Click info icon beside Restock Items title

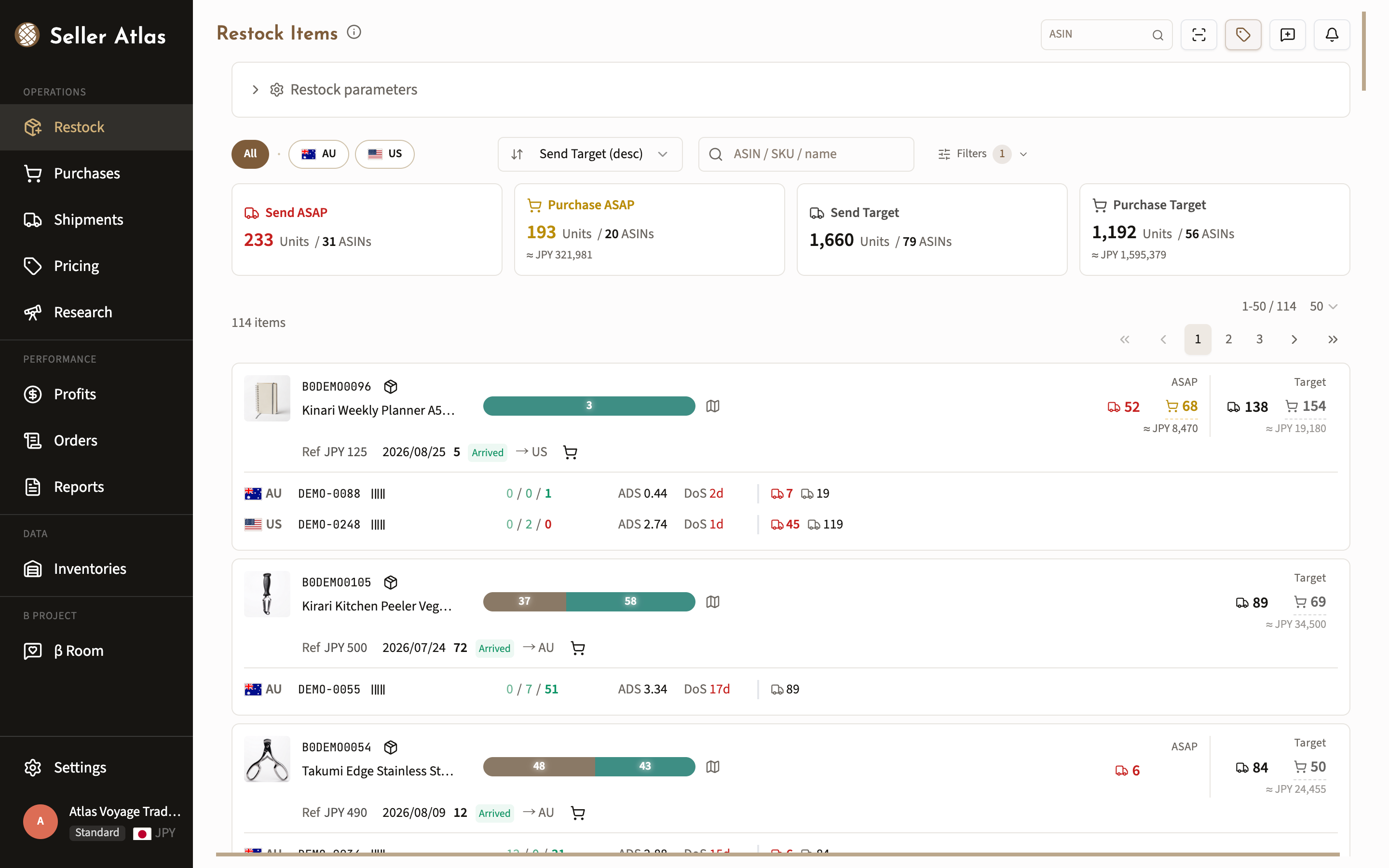pyautogui.click(x=354, y=32)
